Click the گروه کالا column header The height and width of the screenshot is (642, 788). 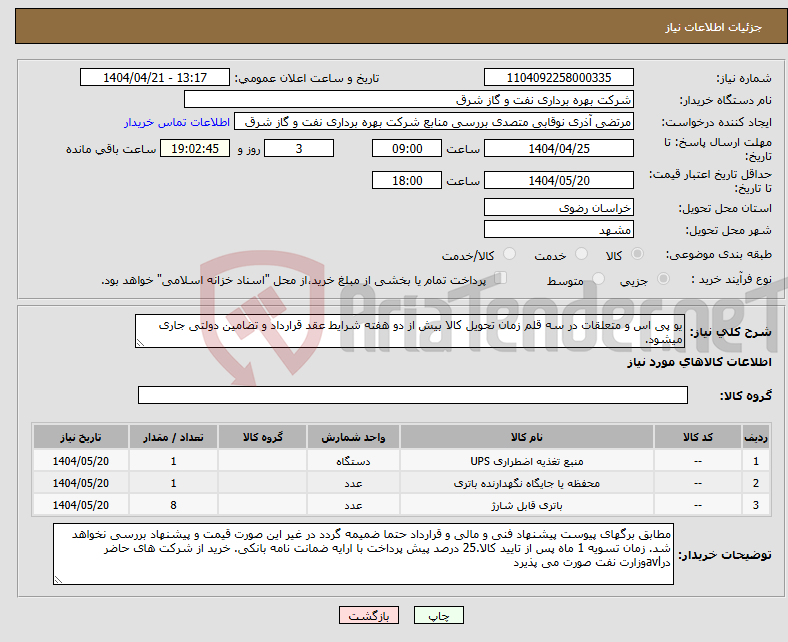tap(262, 437)
